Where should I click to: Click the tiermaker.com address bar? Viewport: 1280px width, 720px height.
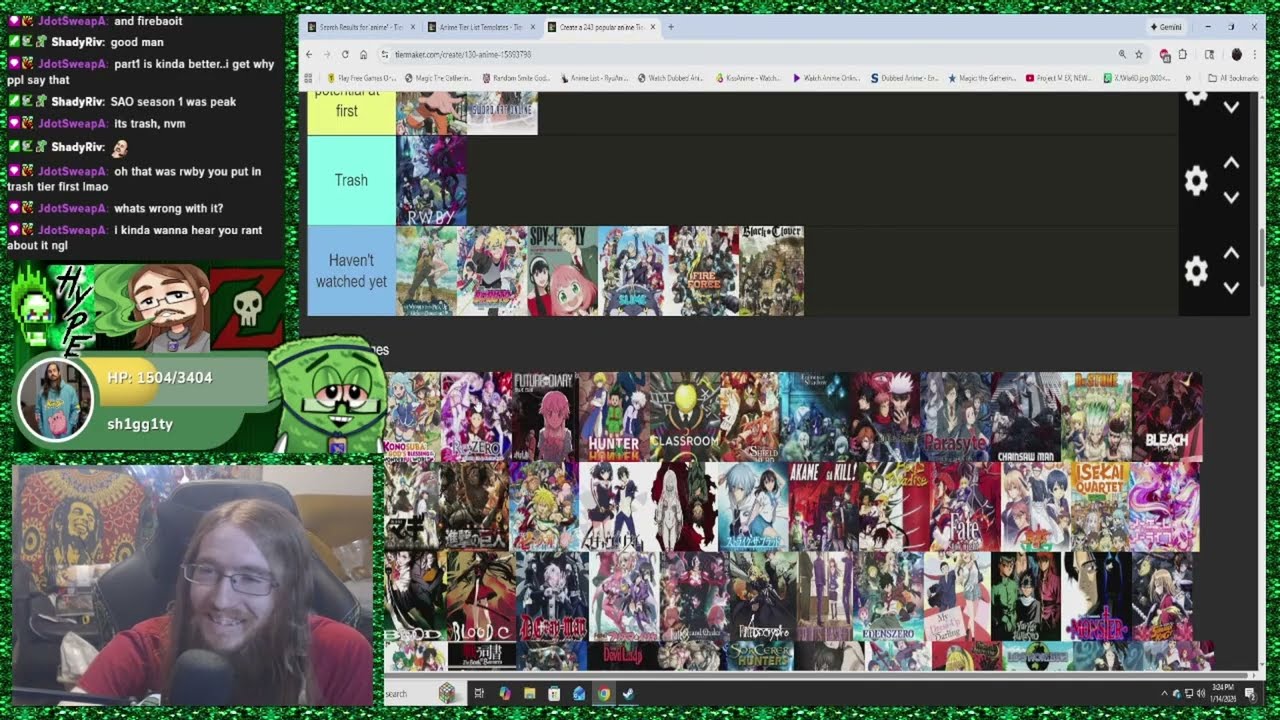tap(750, 54)
